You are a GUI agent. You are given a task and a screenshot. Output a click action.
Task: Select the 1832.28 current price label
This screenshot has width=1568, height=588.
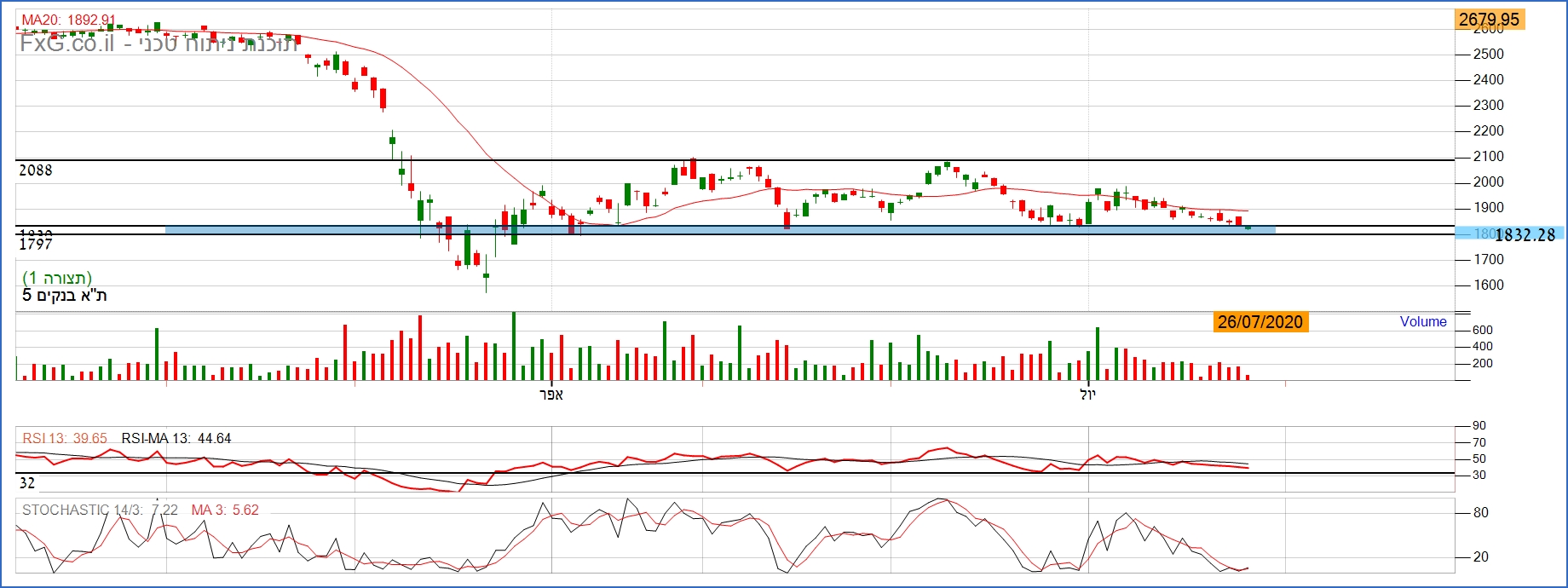pyautogui.click(x=1525, y=235)
